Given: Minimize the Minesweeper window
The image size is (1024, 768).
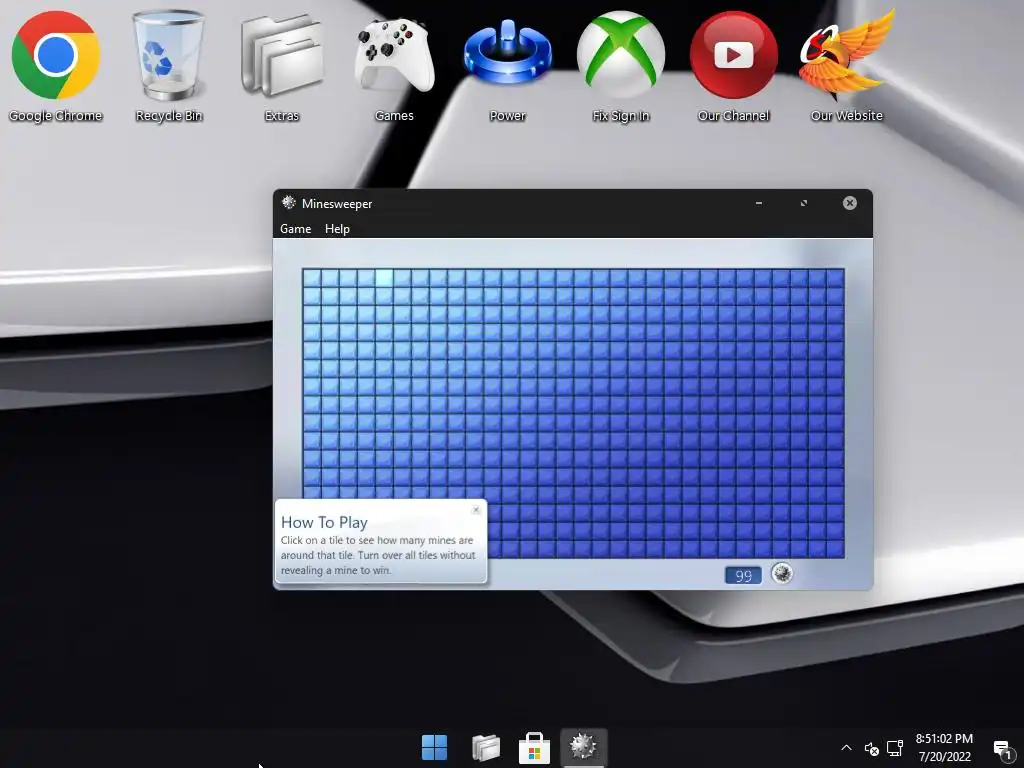Looking at the screenshot, I should 759,203.
